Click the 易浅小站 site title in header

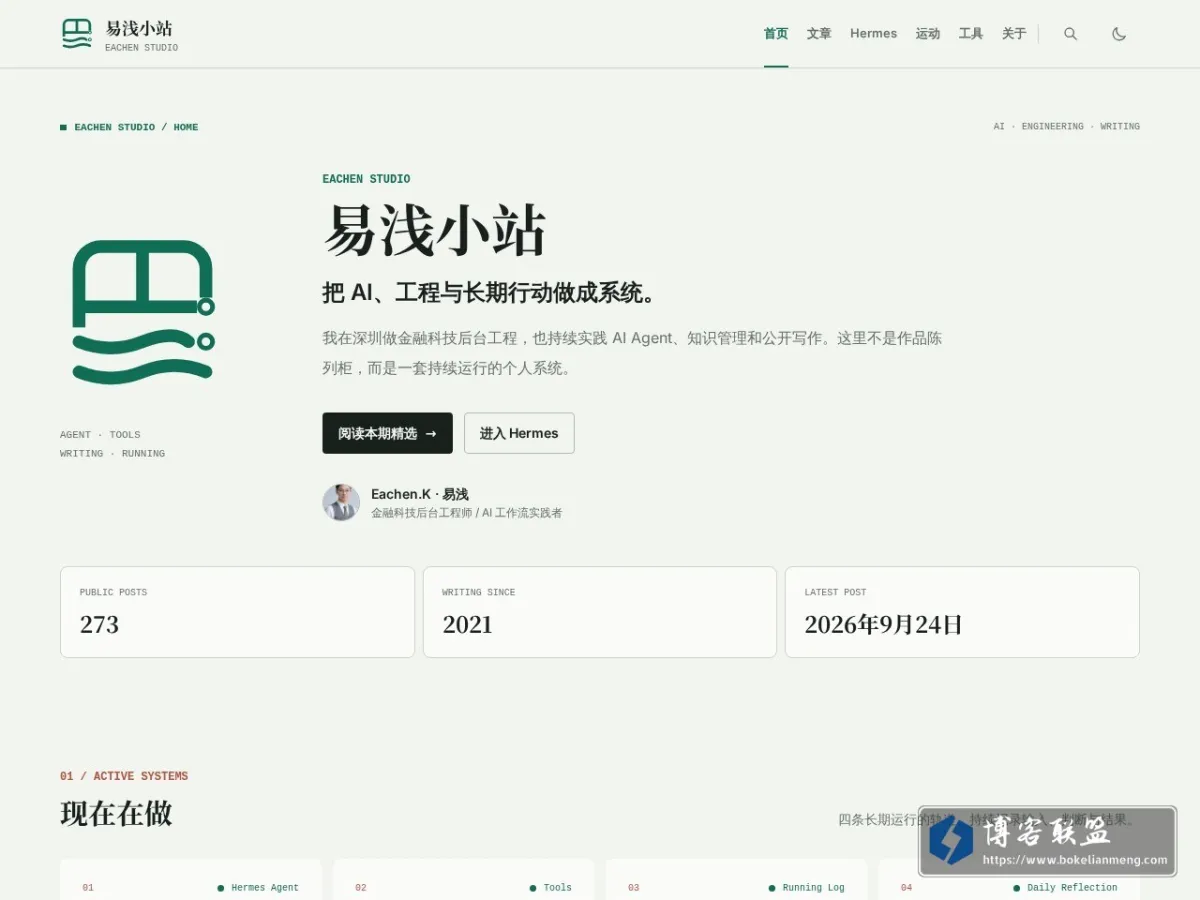[139, 28]
